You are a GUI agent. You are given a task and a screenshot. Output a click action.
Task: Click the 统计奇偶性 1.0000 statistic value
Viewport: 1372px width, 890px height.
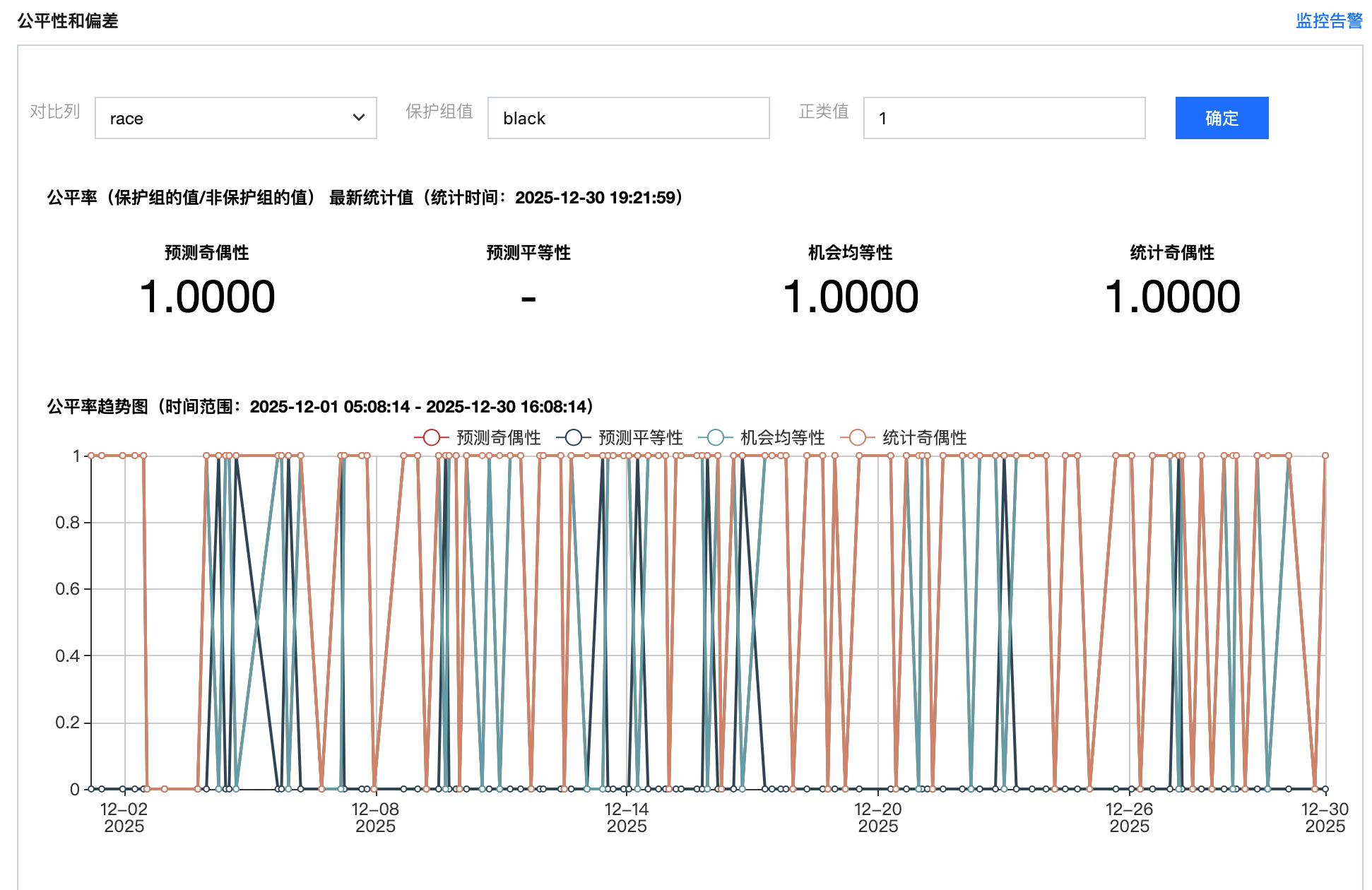point(1172,297)
